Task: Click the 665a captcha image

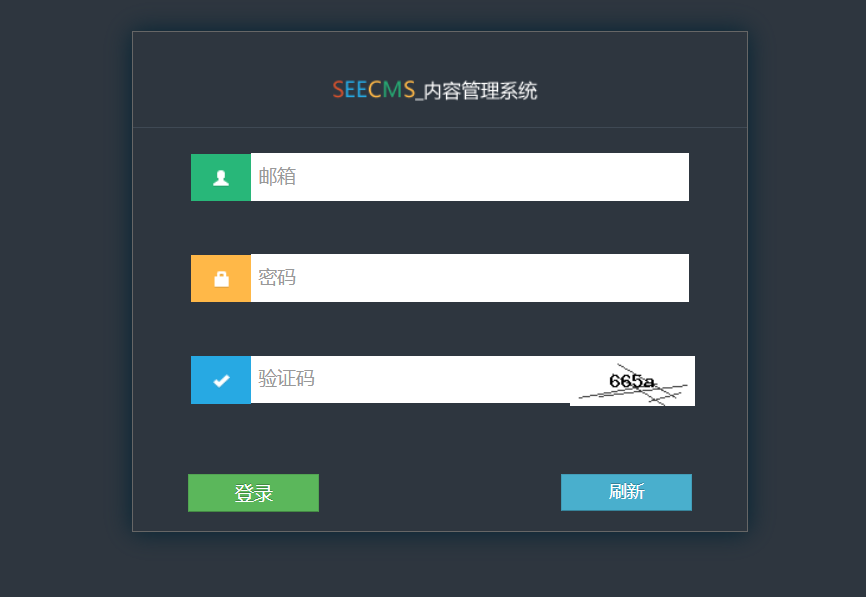Action: click(632, 381)
